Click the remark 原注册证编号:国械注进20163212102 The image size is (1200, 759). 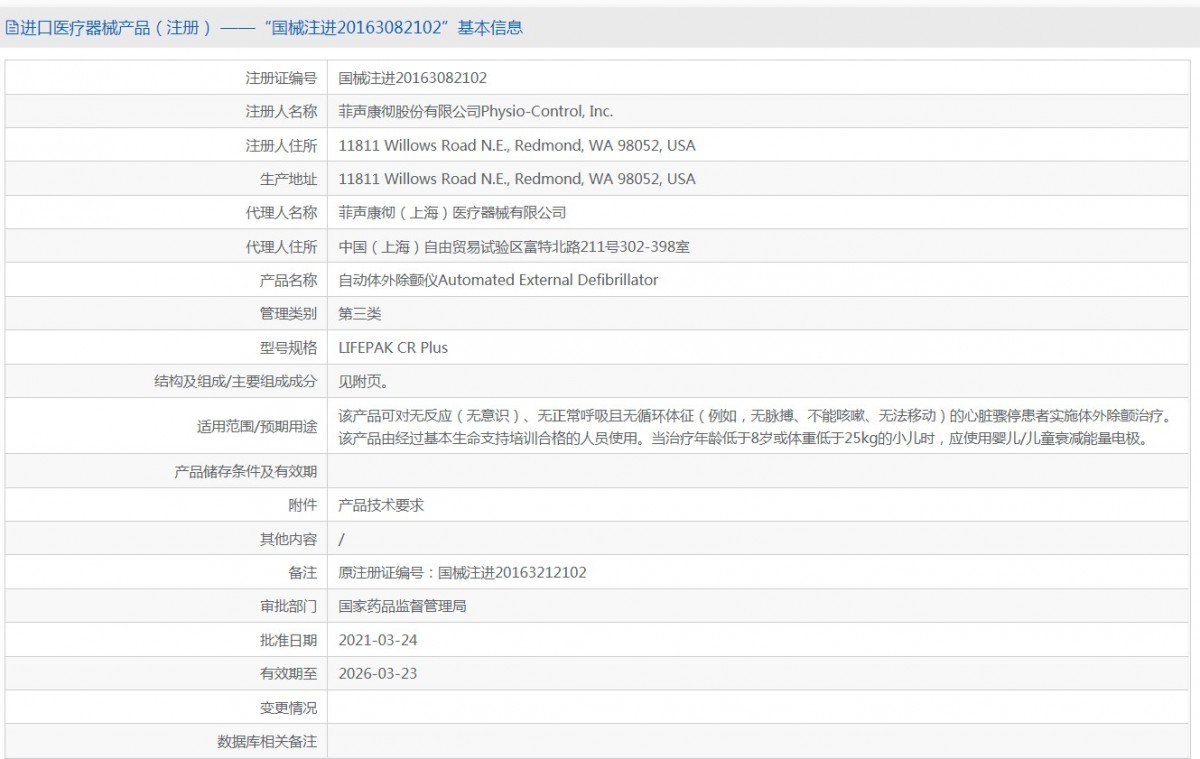tap(463, 573)
